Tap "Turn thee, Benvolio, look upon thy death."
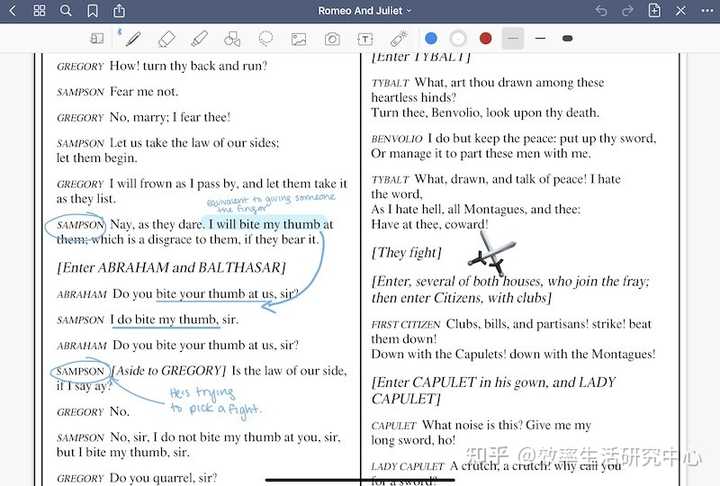Viewport: 720px width, 486px height. (x=485, y=113)
